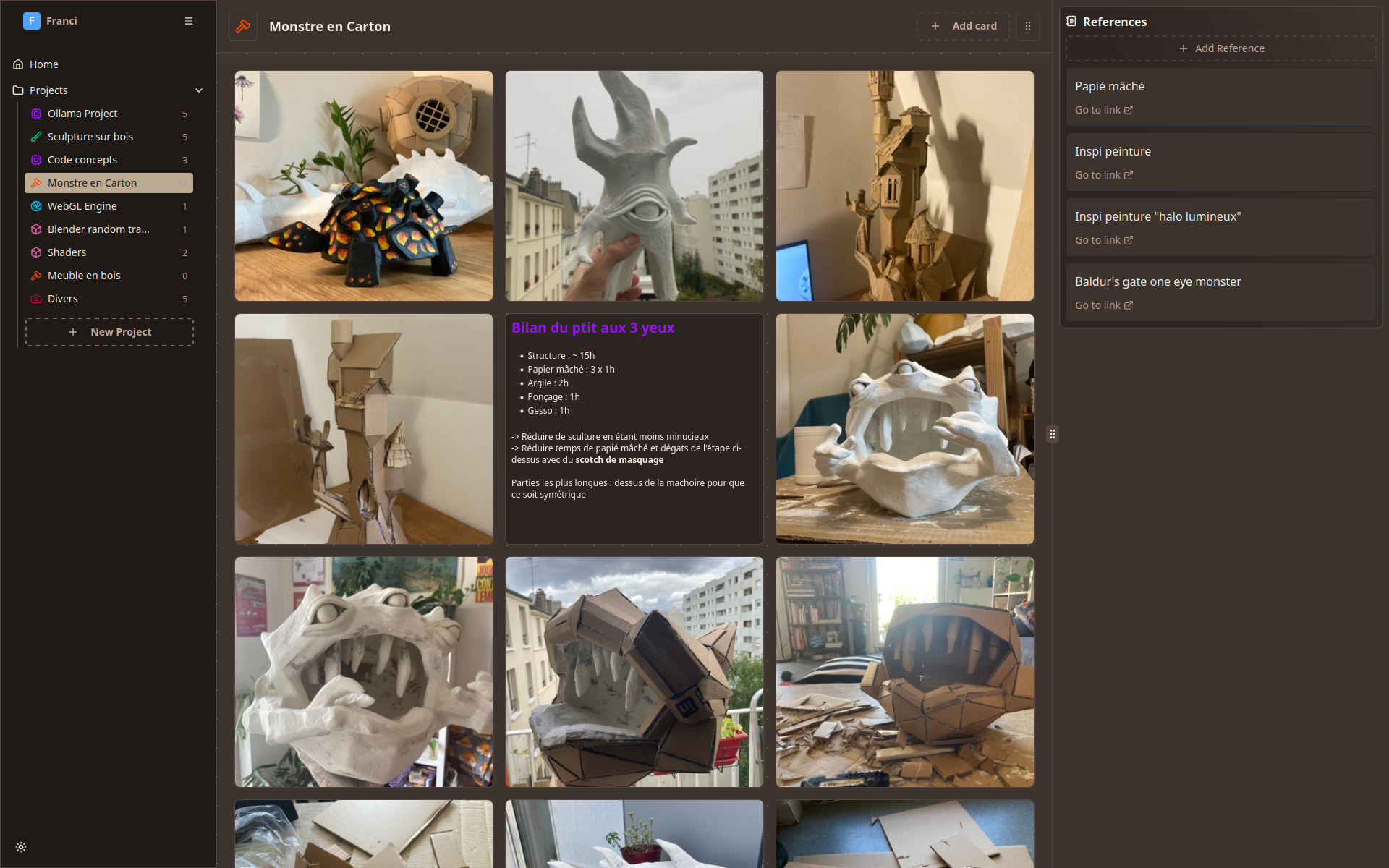The width and height of the screenshot is (1389, 868).
Task: Click the Sculpture sur bois paintbrush icon
Action: click(x=36, y=137)
